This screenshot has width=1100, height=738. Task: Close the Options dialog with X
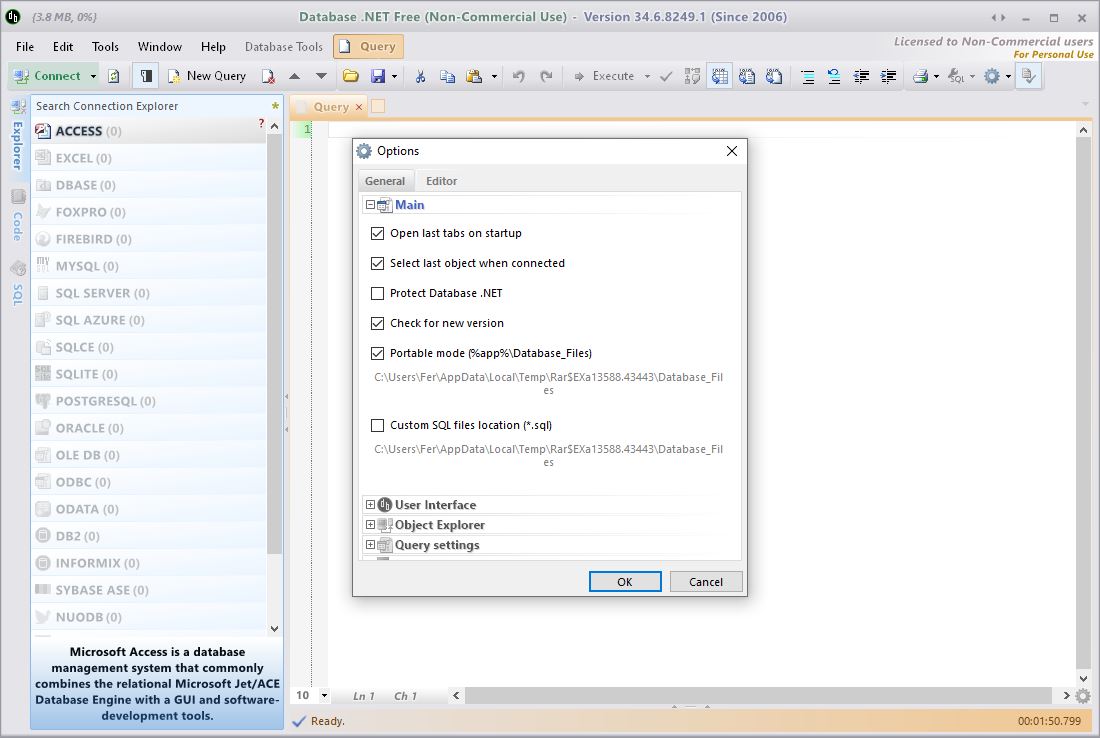point(732,151)
